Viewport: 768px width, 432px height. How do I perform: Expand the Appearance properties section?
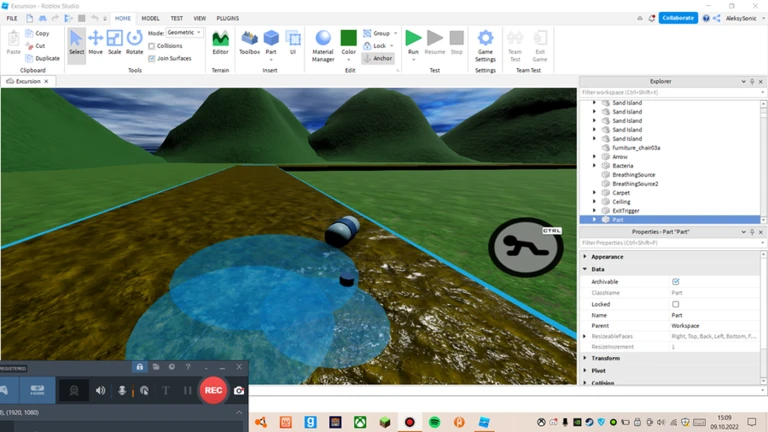(585, 257)
